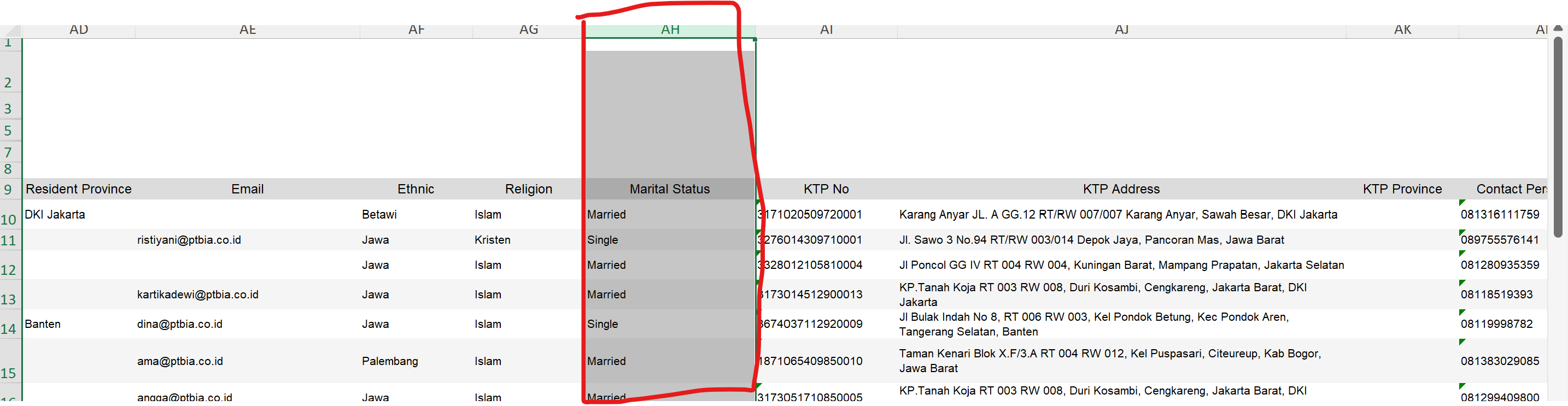Screen dimensions: 1568x406
Task: Click the 'Email' header cell
Action: 247,189
